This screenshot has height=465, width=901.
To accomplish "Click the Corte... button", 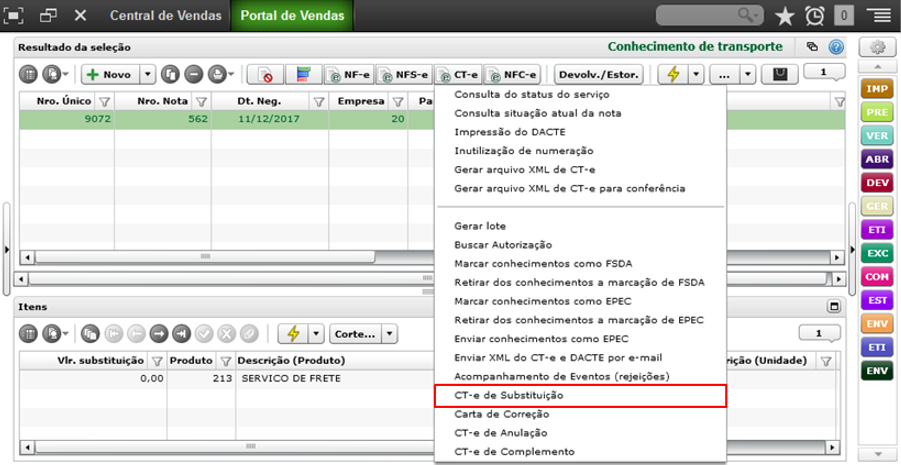I will [x=355, y=333].
